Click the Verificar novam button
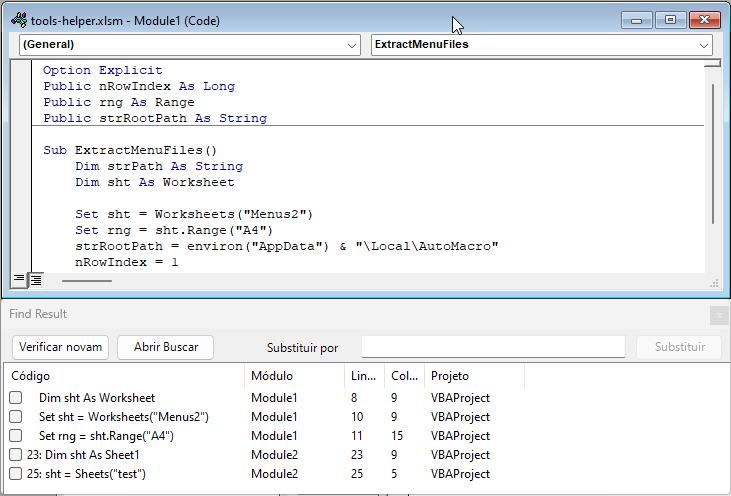 61,347
